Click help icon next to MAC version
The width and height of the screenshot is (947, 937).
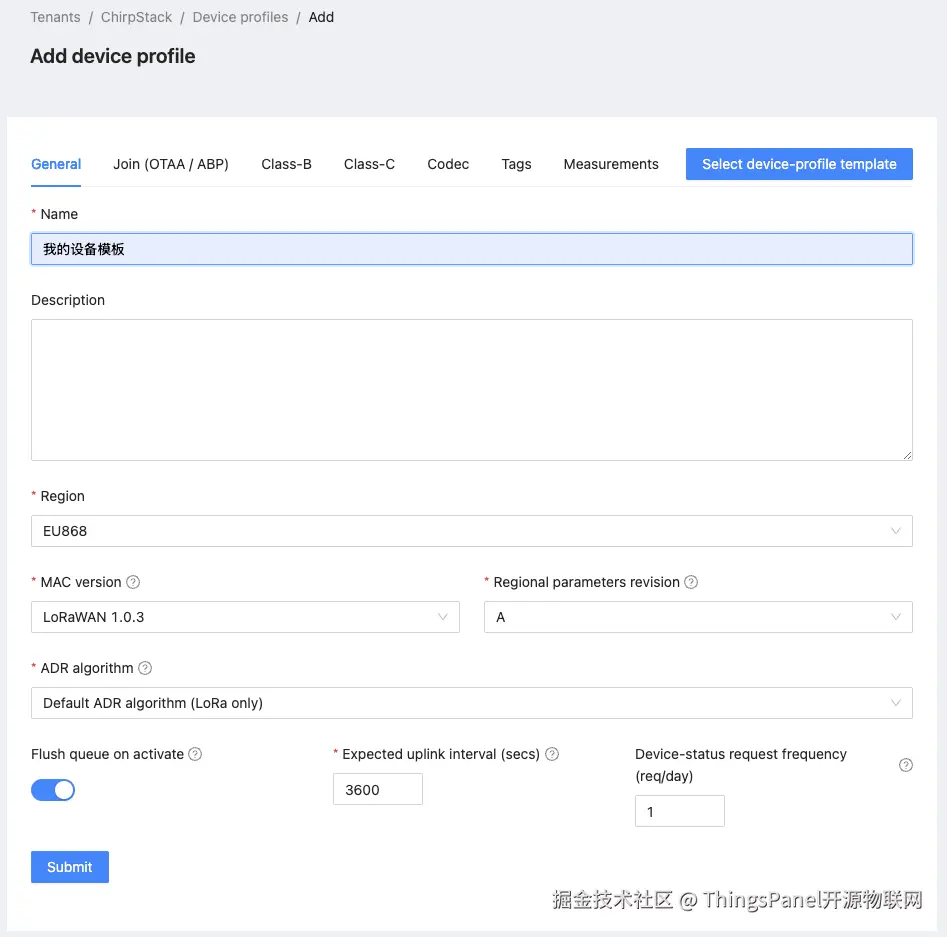coord(133,582)
